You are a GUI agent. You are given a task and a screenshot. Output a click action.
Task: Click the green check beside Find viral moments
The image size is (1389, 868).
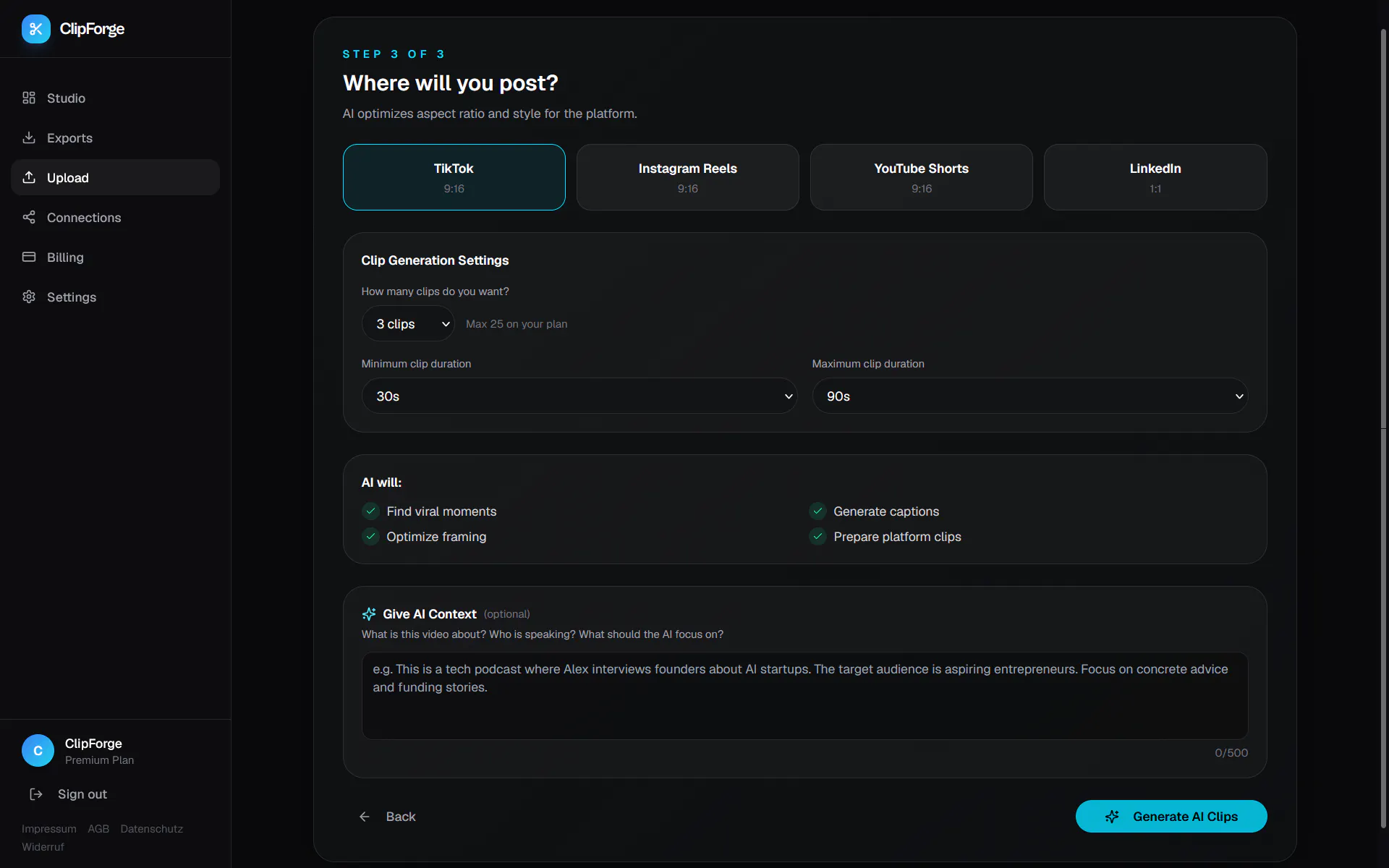(x=370, y=511)
